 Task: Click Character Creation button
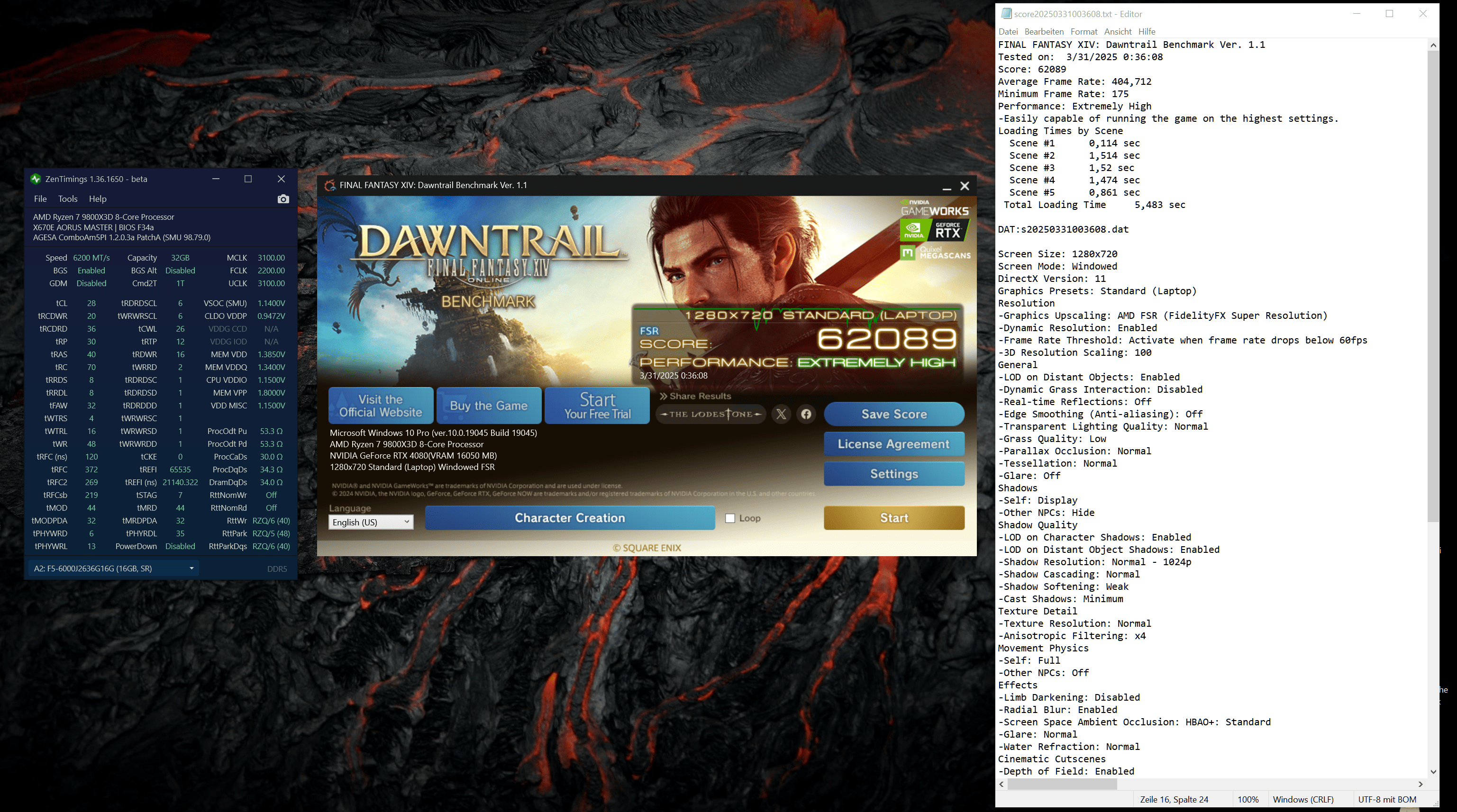coord(570,518)
